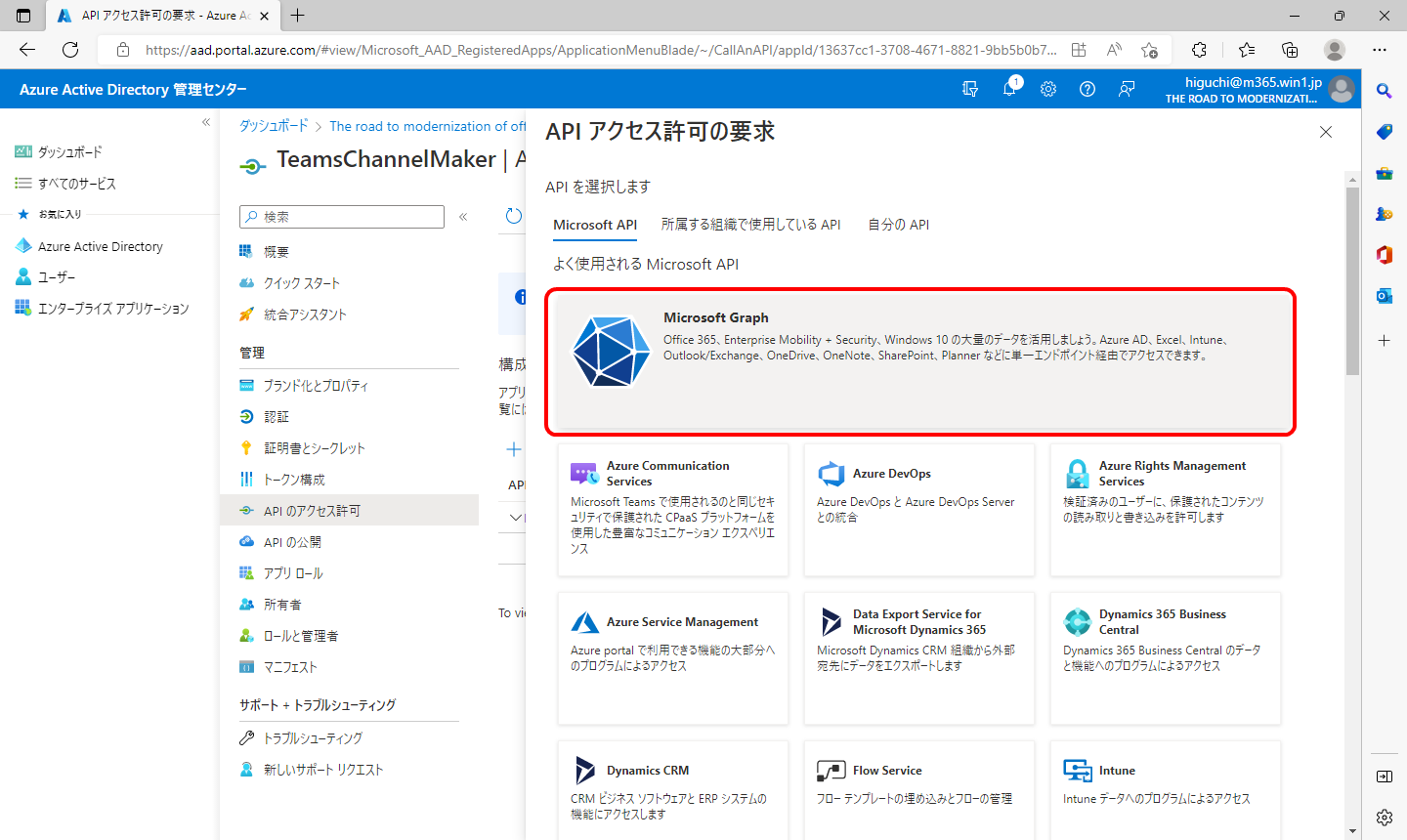Click The road to modernization breadcrumb
Image resolution: width=1407 pixels, height=840 pixels.
[427, 126]
